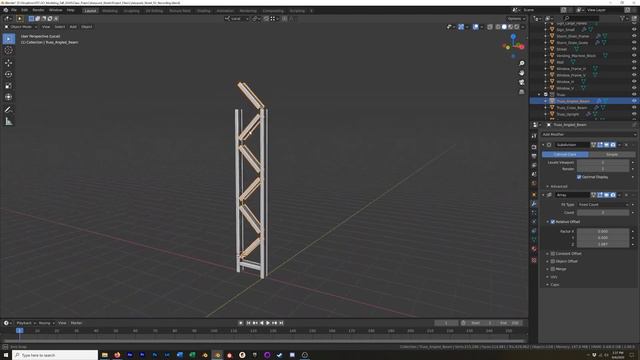The height and width of the screenshot is (360, 640).
Task: Open the Edit menu
Action: 24,10
